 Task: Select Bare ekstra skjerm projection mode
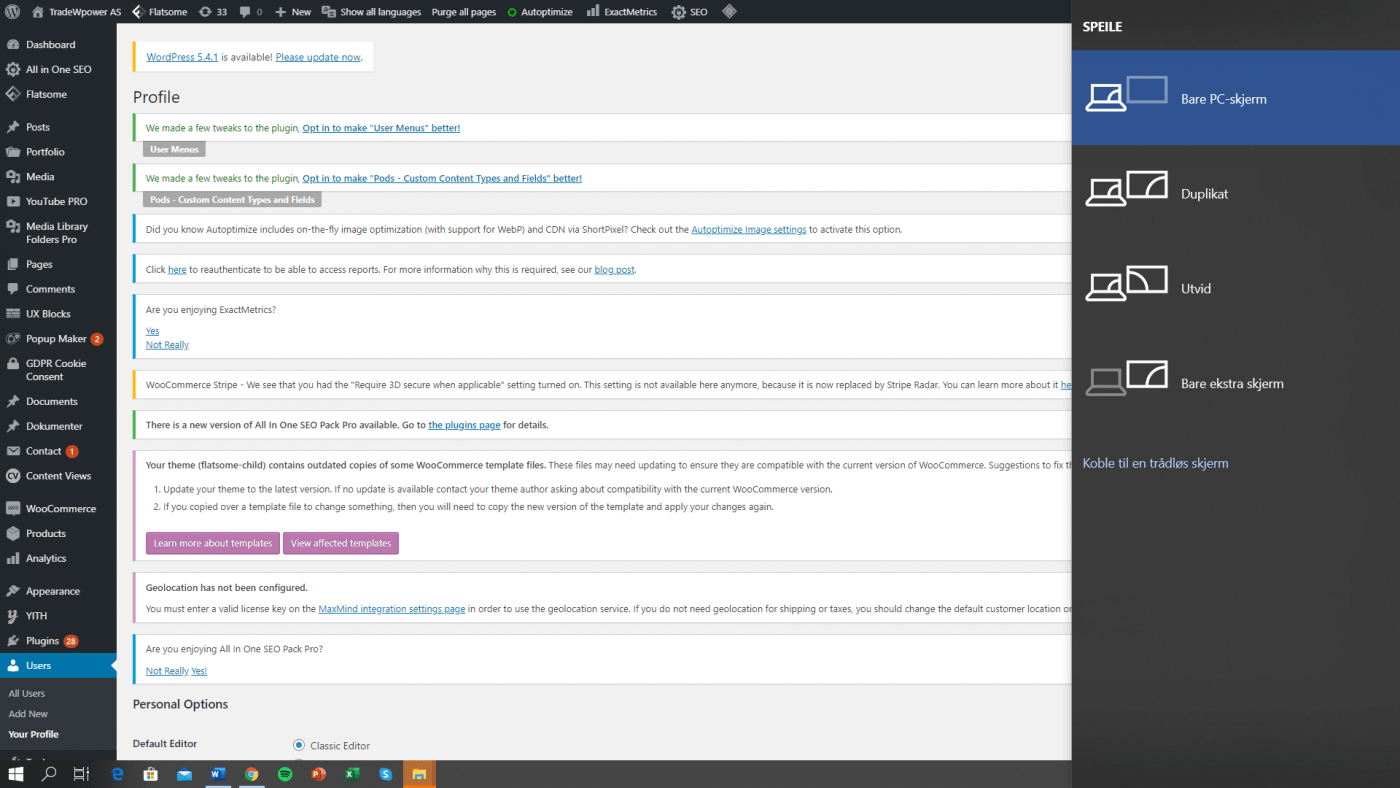point(1236,383)
